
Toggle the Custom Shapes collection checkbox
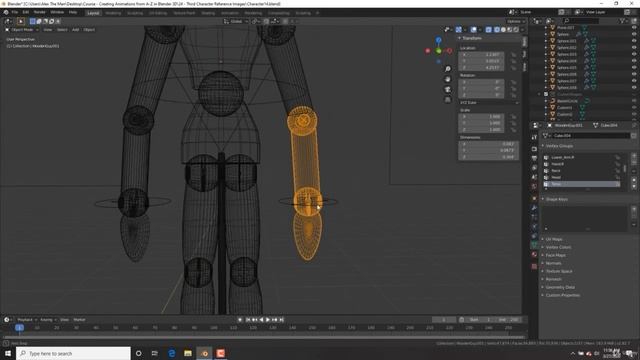tap(546, 94)
